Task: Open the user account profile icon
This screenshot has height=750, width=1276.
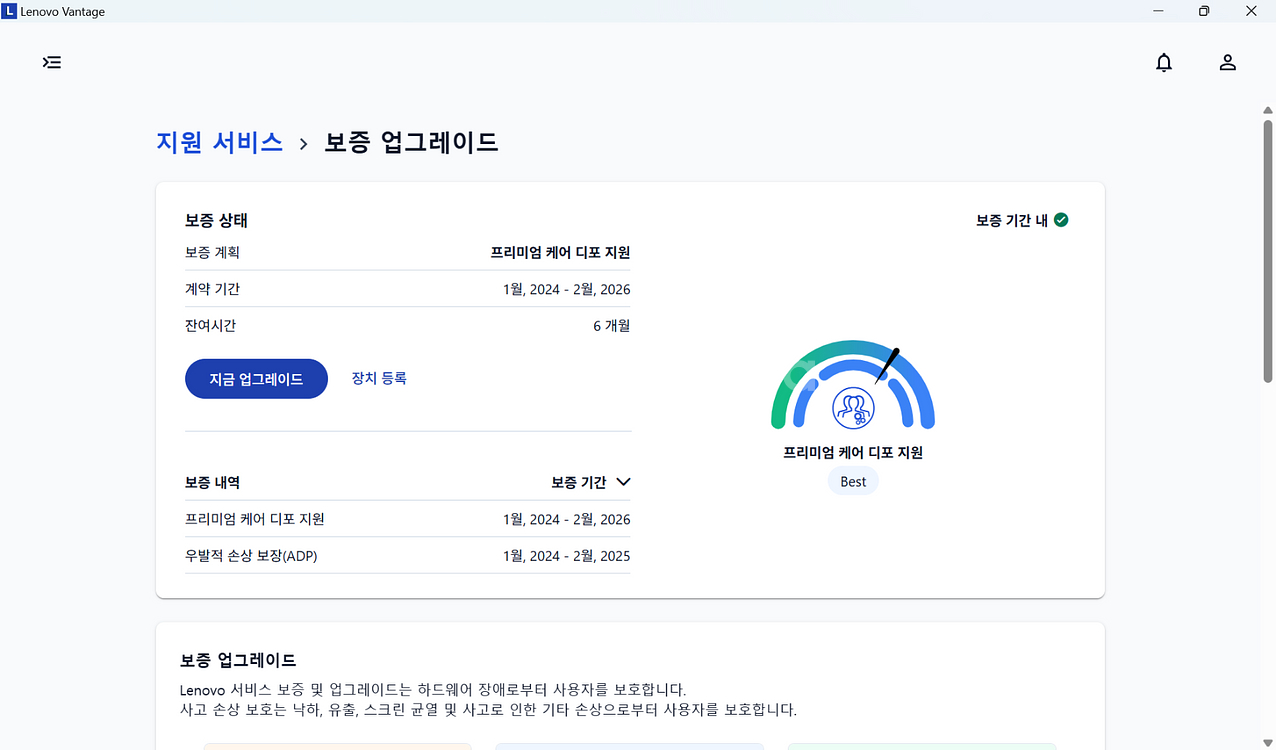Action: [x=1228, y=63]
